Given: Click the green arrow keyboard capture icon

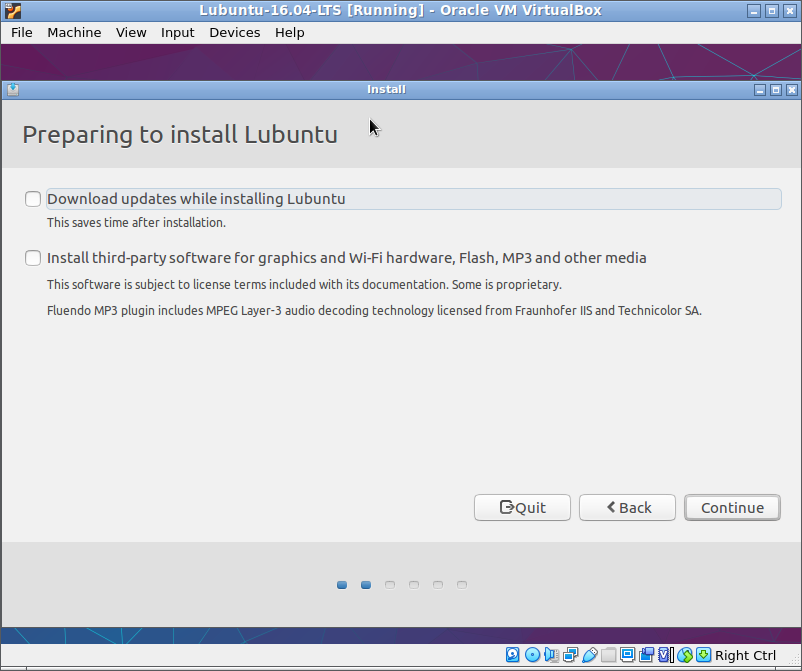Looking at the screenshot, I should click(x=704, y=655).
